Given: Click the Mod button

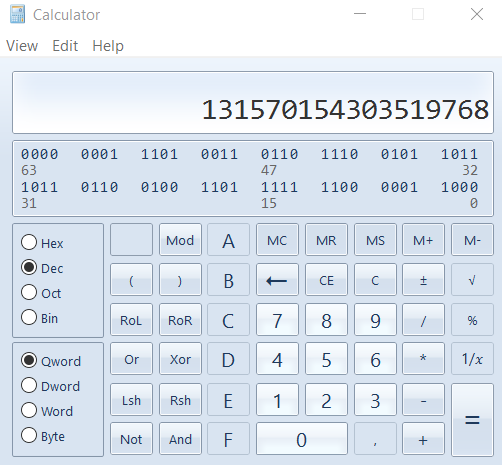Looking at the screenshot, I should pyautogui.click(x=180, y=240).
